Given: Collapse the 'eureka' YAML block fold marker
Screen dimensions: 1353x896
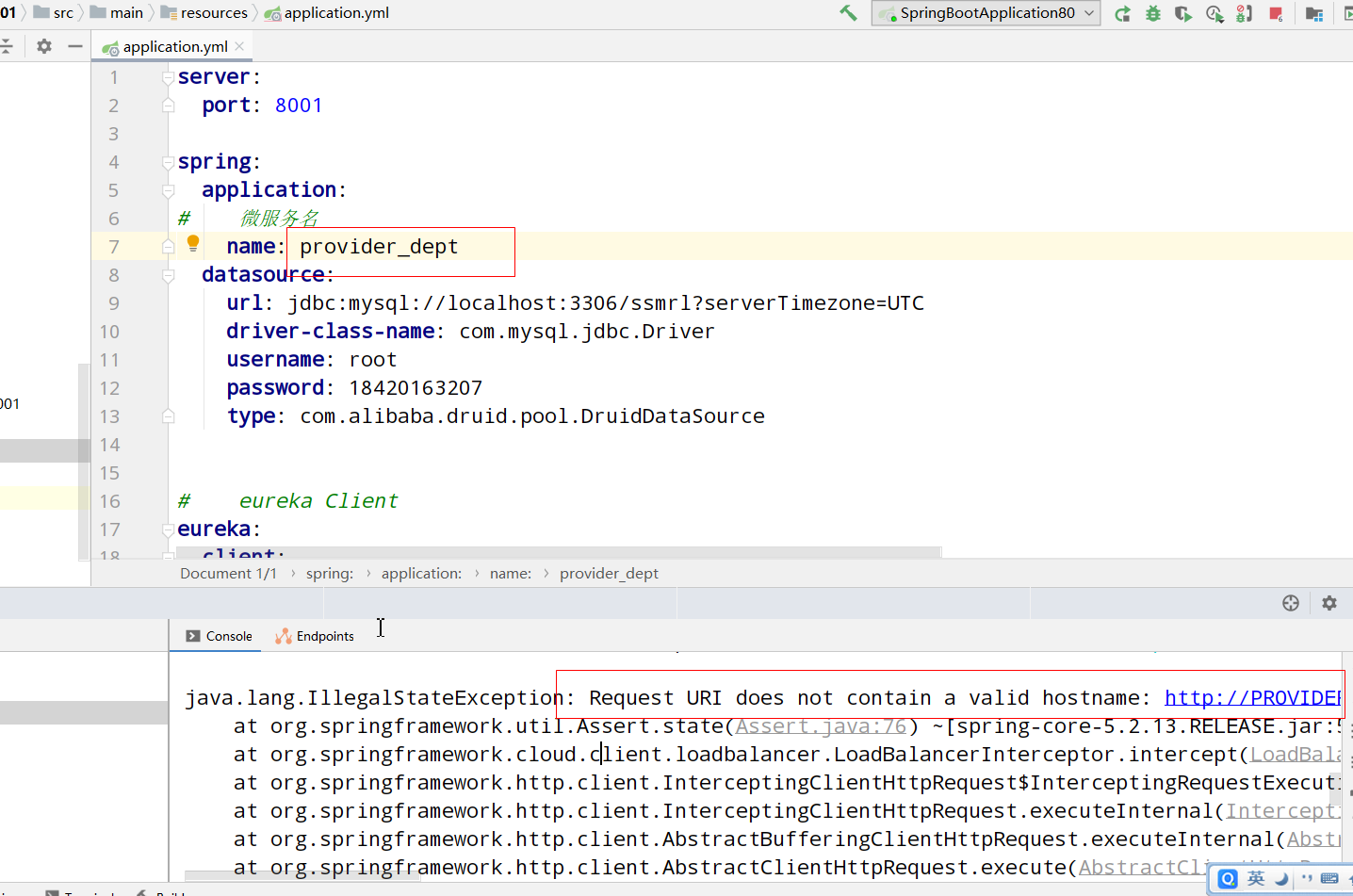Looking at the screenshot, I should [168, 529].
